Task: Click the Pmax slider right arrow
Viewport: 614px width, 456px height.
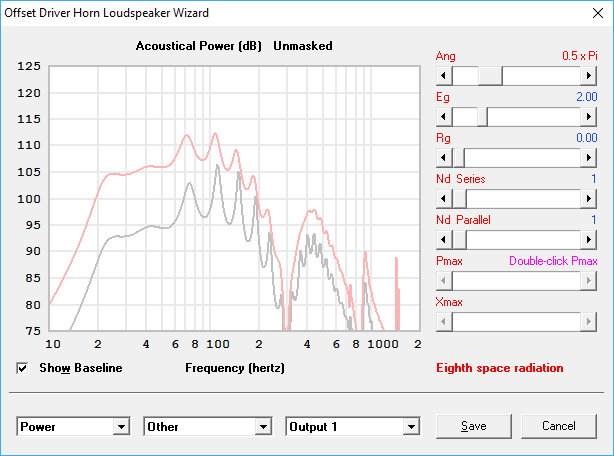Action: (x=588, y=281)
